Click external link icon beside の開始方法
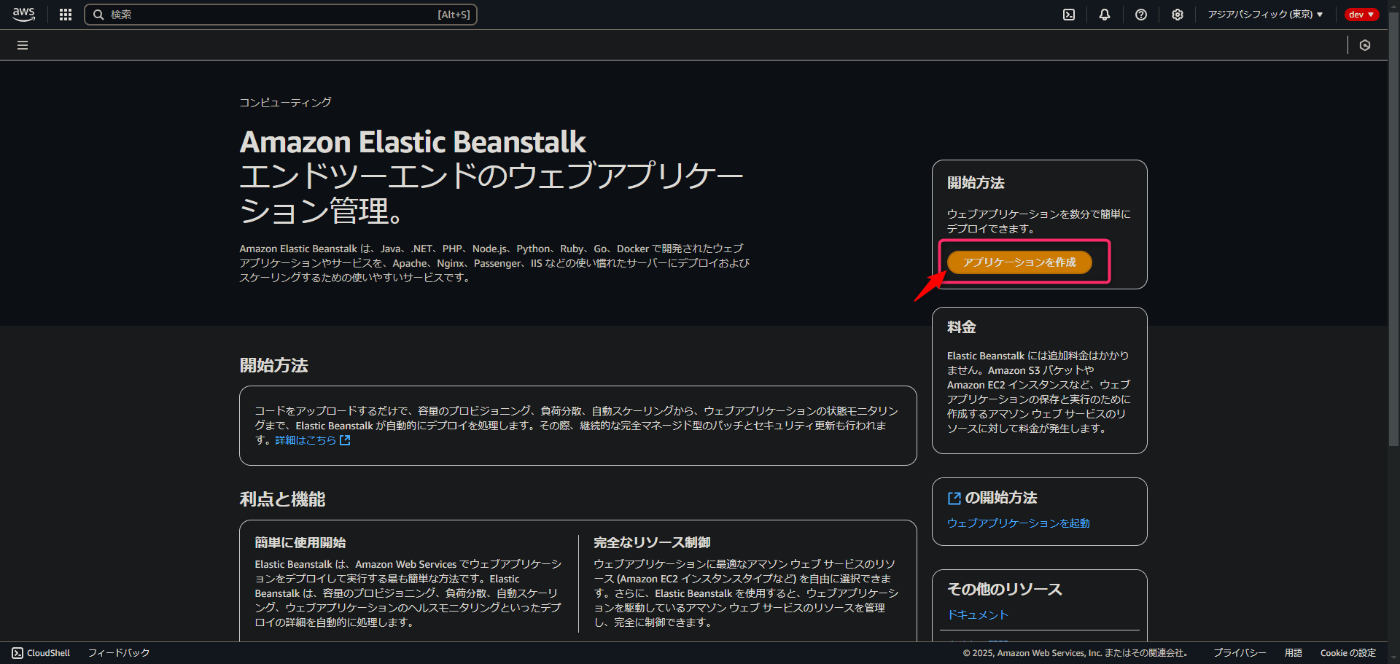The image size is (1400, 664). coord(954,498)
